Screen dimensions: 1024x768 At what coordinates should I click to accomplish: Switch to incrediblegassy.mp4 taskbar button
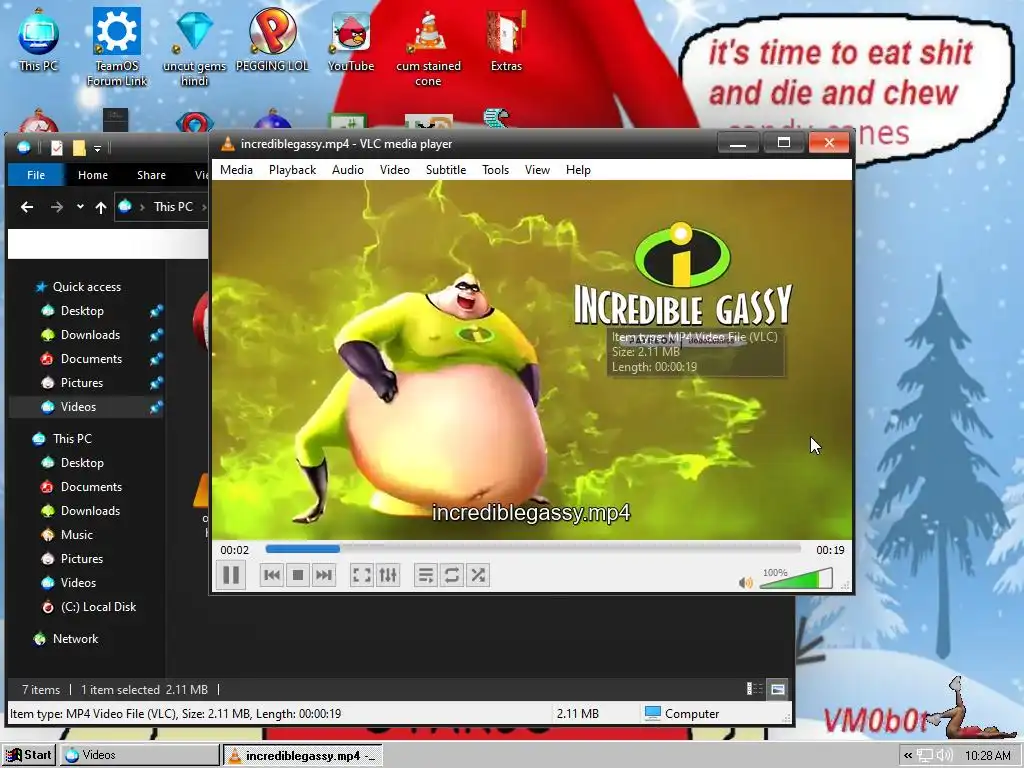[302, 756]
